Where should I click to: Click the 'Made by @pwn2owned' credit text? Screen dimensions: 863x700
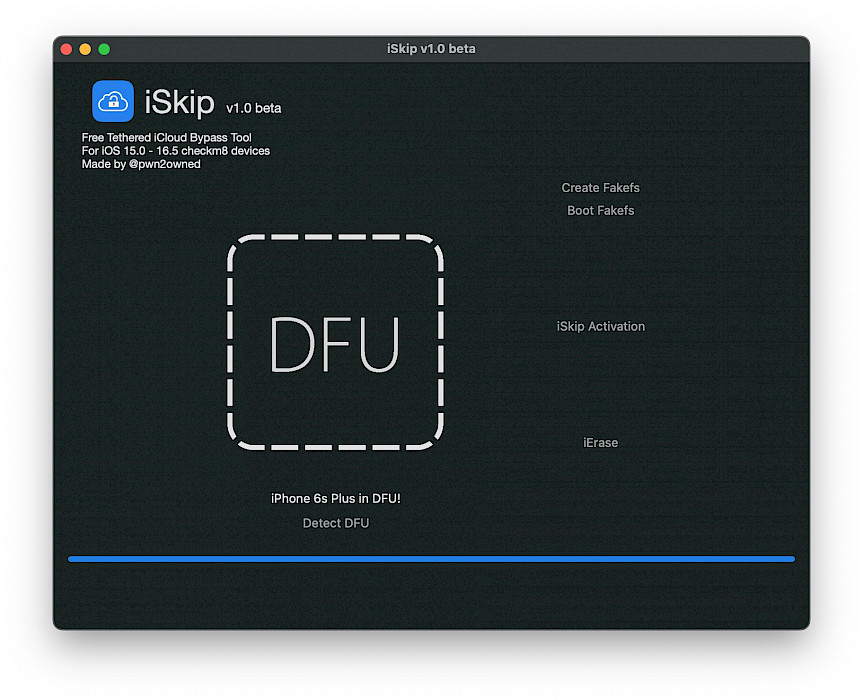141,164
